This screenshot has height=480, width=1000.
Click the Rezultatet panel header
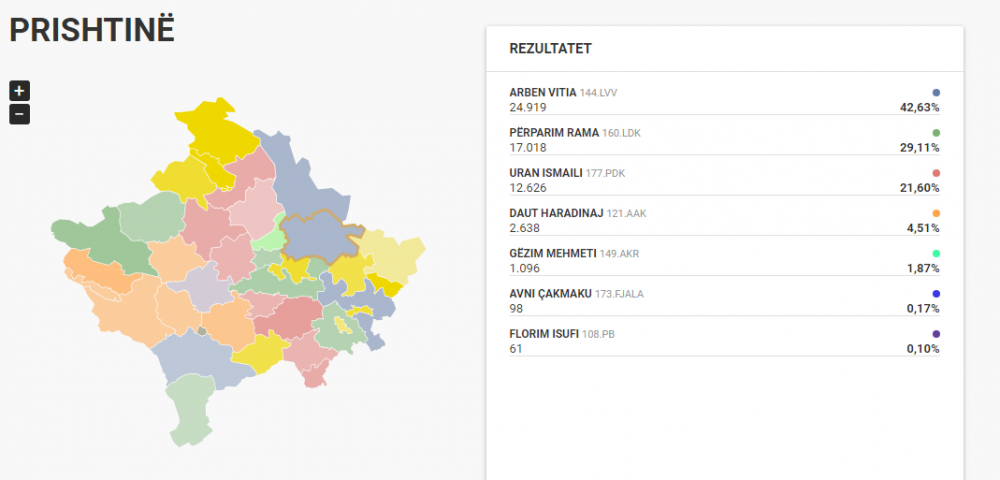coord(724,49)
